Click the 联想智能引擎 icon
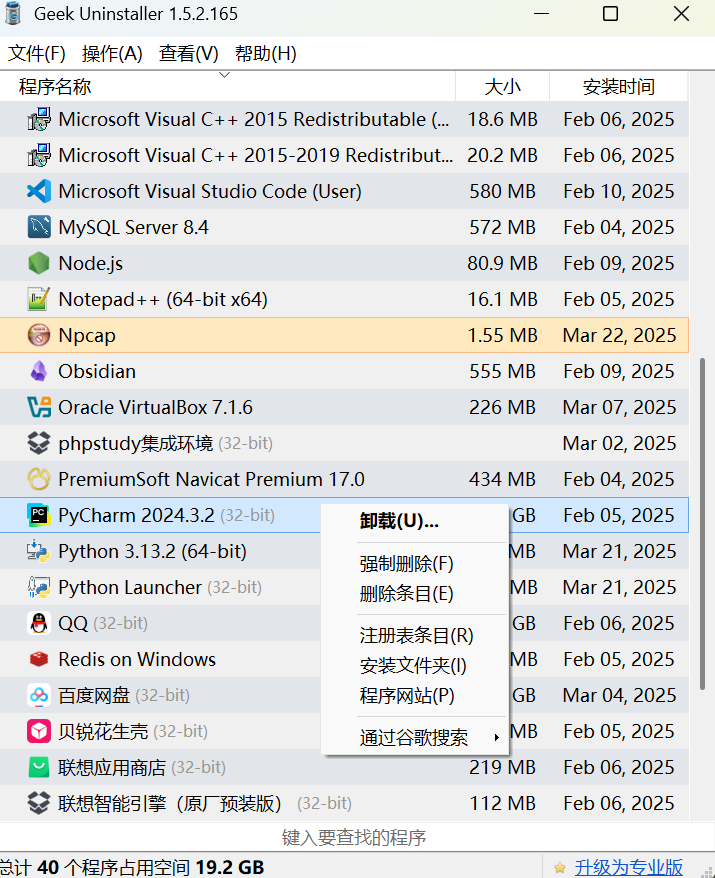This screenshot has height=878, width=715. (39, 803)
